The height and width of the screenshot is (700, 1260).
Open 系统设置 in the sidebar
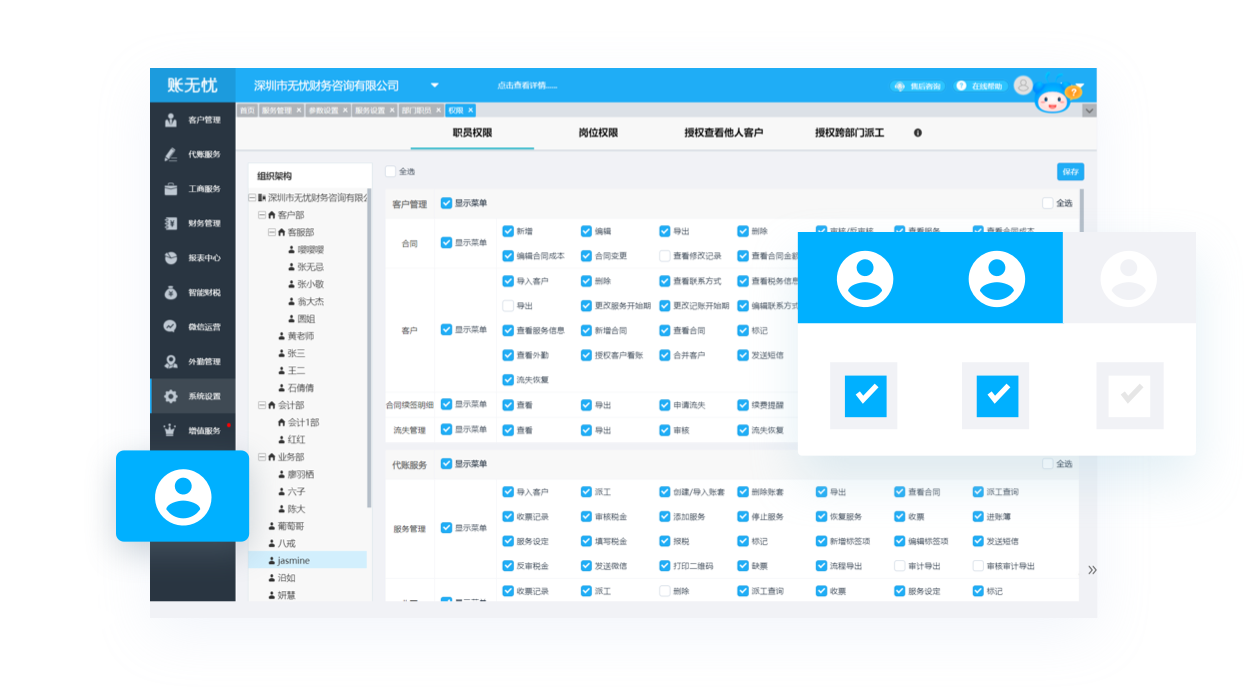[193, 396]
